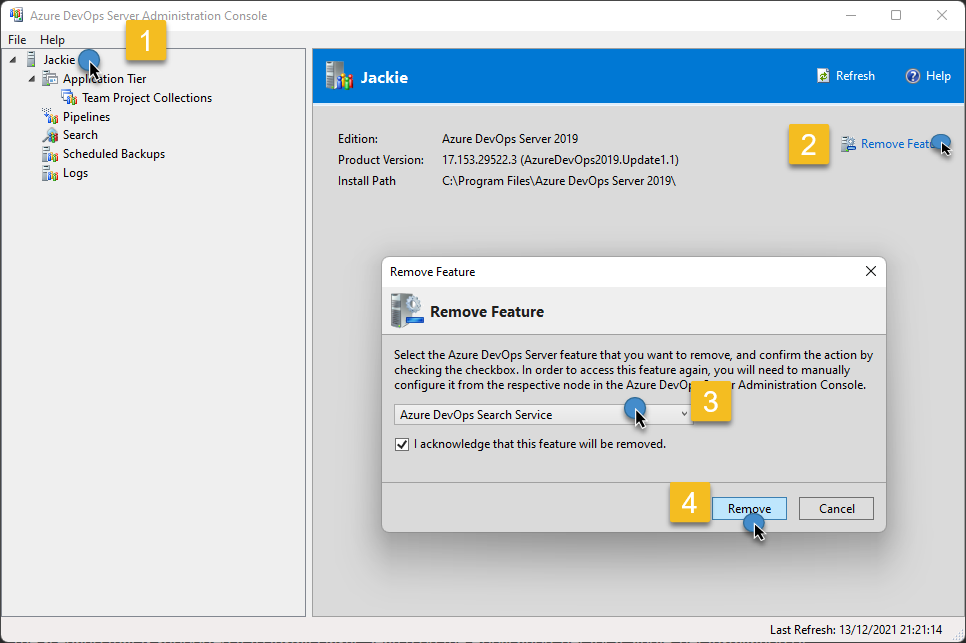Collapse the Application Tier tree node
The image size is (966, 643).
coord(32,79)
